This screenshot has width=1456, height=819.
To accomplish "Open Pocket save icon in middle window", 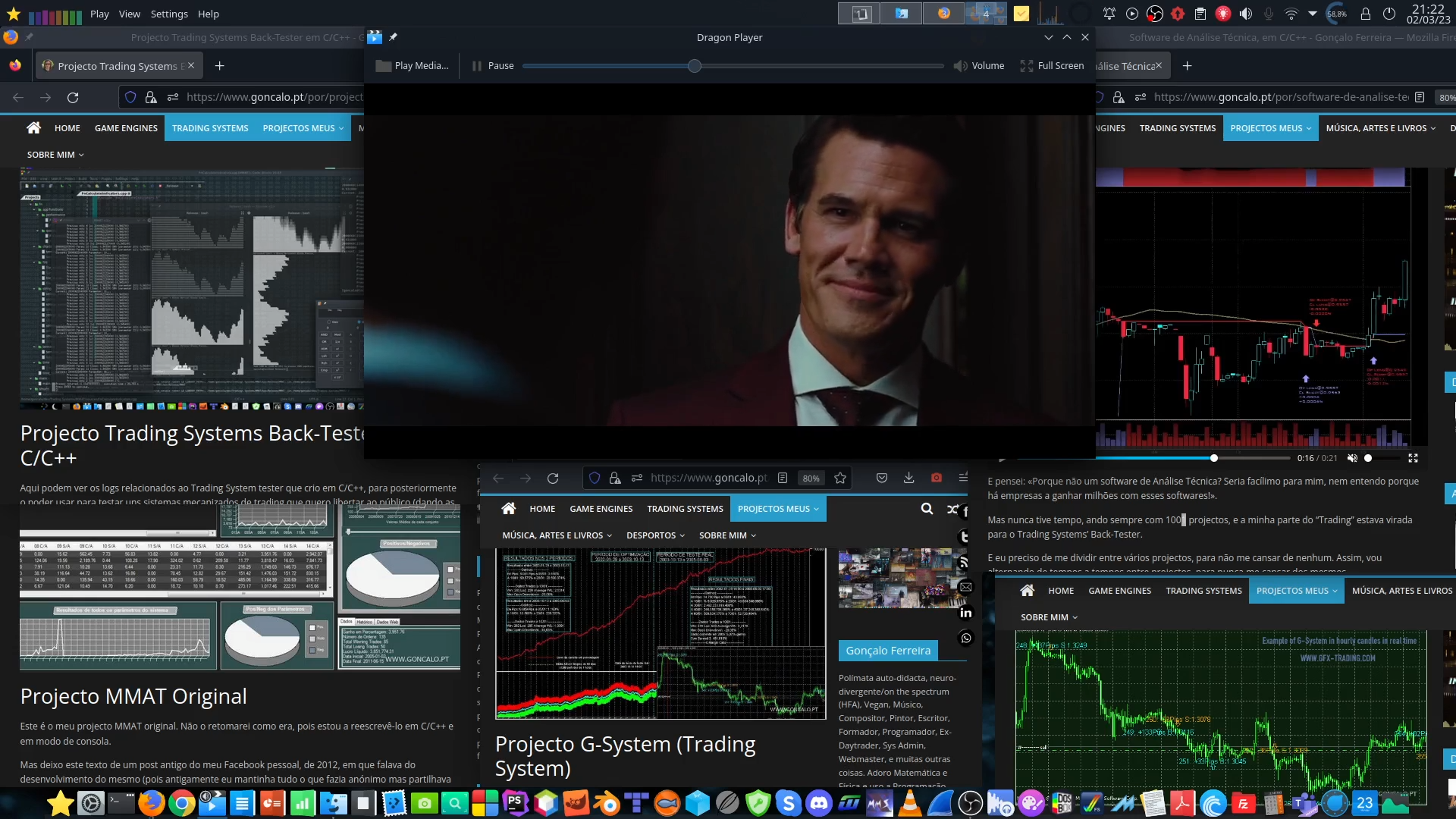I will click(882, 478).
